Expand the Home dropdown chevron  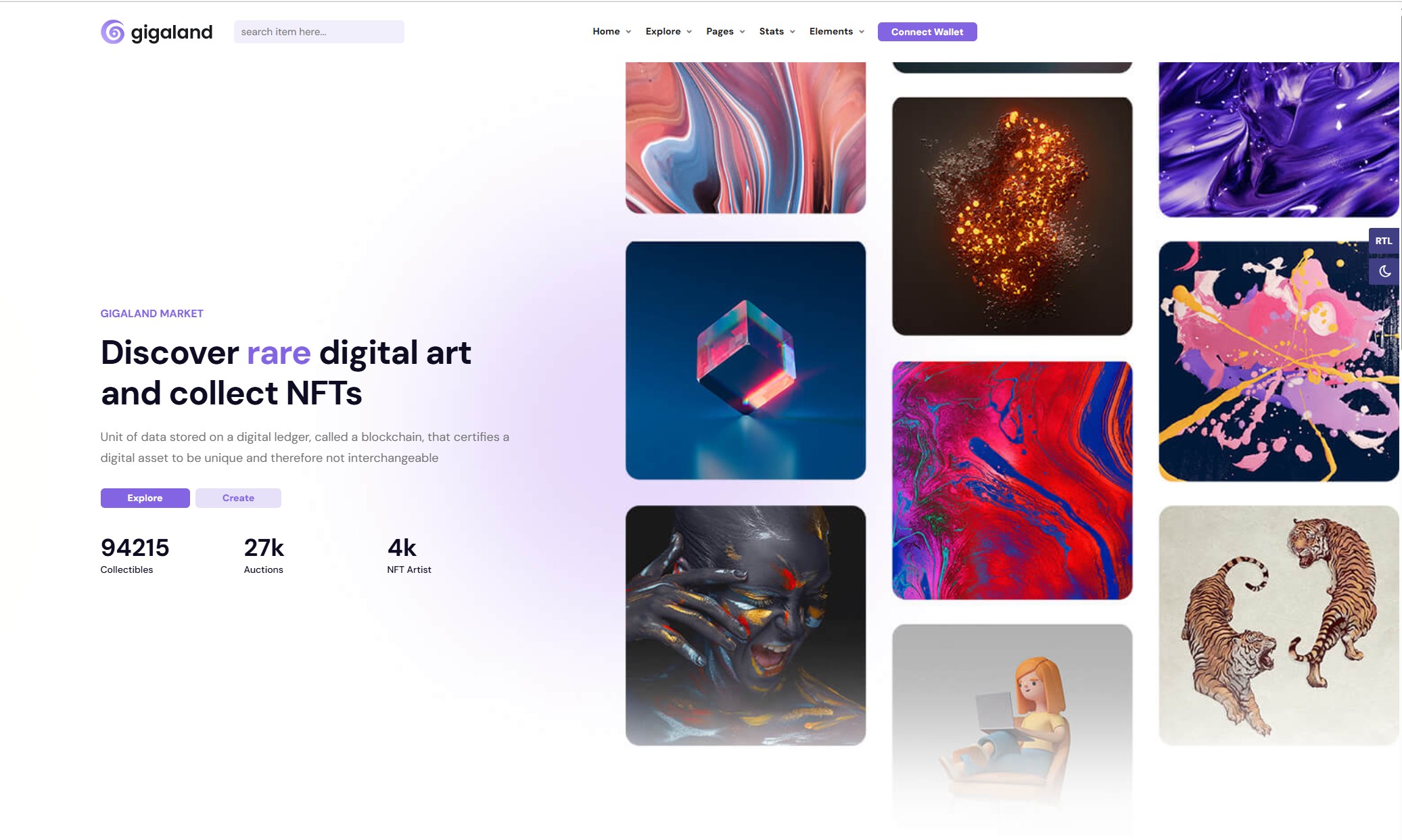(x=628, y=32)
